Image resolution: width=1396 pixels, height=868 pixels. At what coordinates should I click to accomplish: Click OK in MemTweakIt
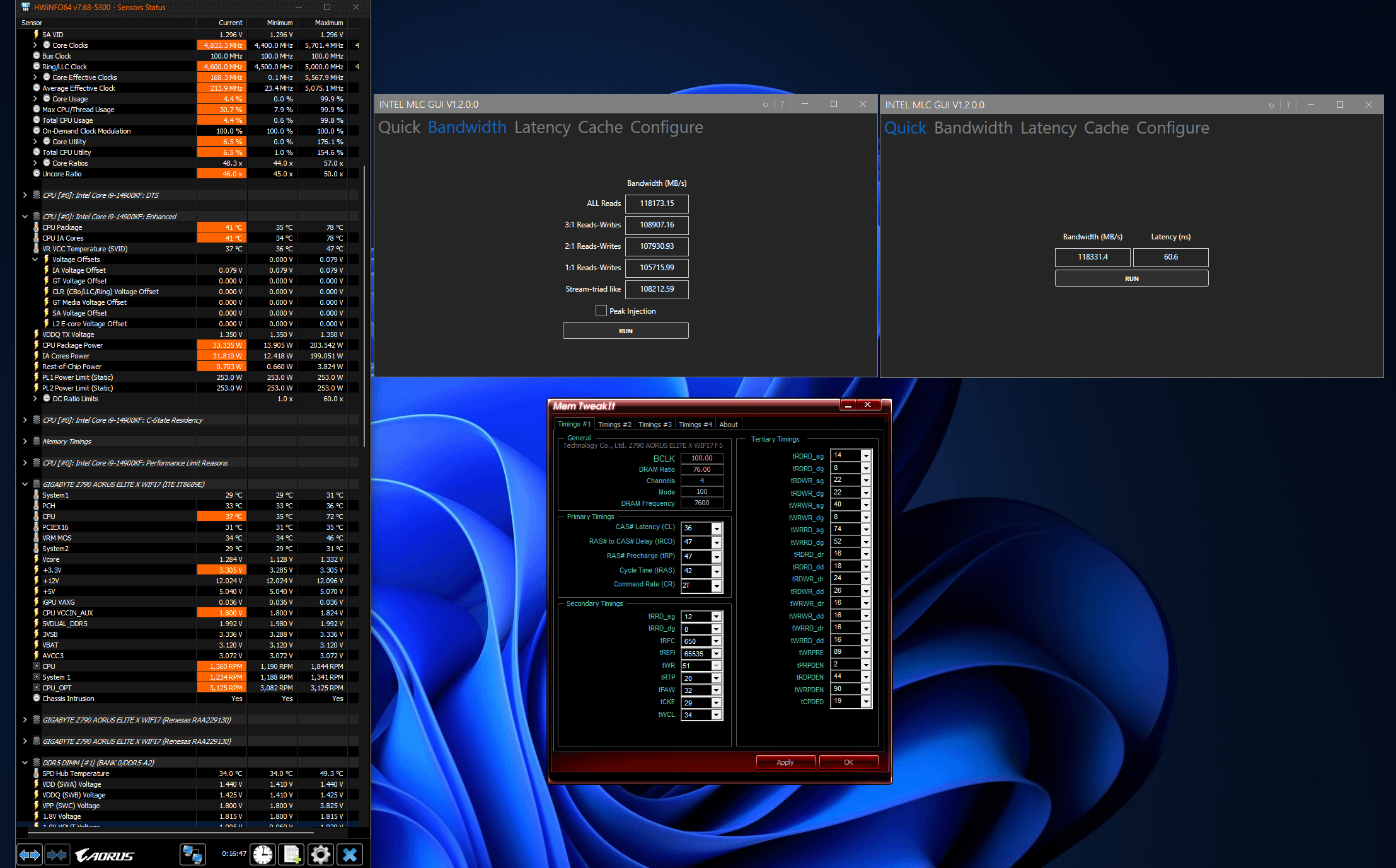point(848,762)
